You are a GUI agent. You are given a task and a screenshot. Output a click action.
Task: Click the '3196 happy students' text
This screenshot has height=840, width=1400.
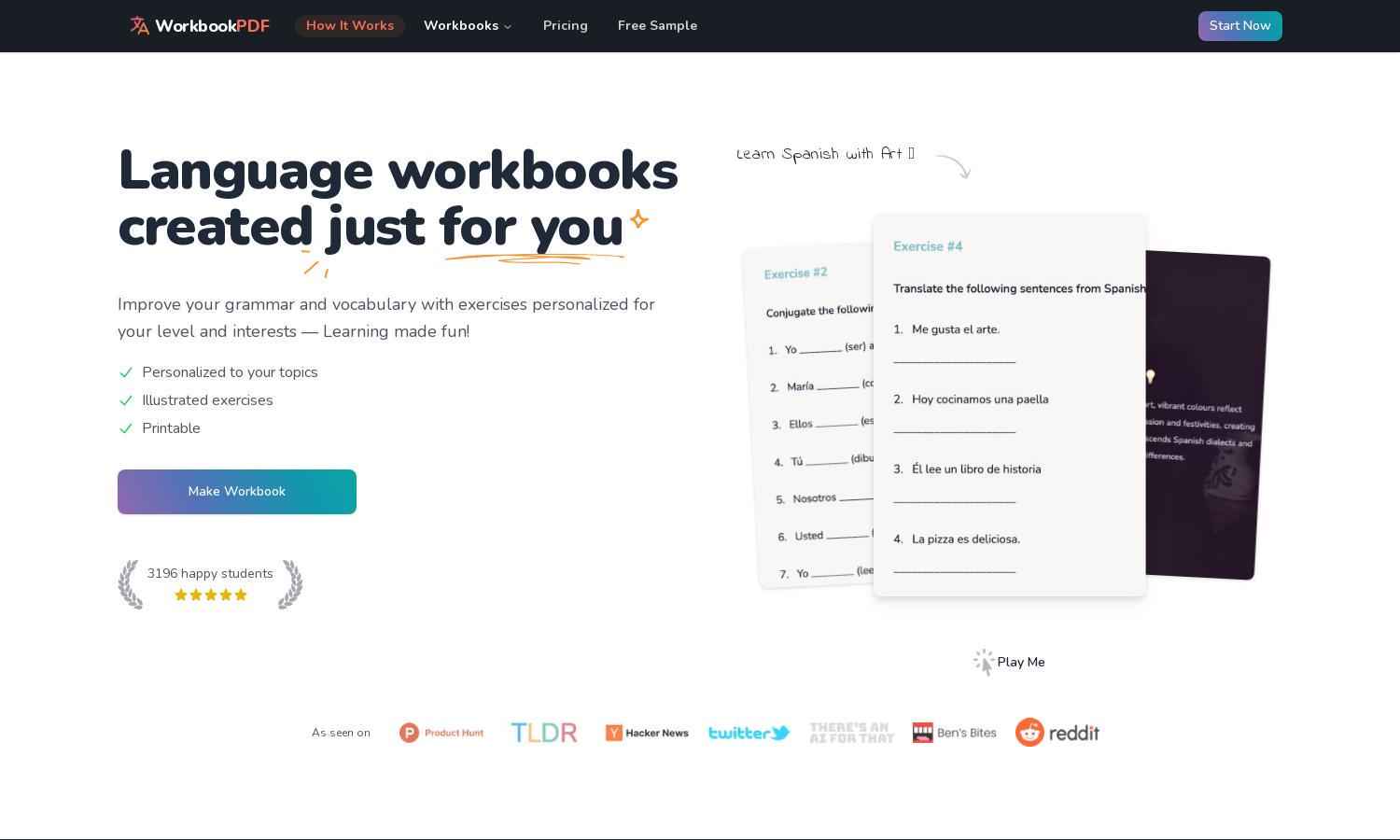[210, 574]
